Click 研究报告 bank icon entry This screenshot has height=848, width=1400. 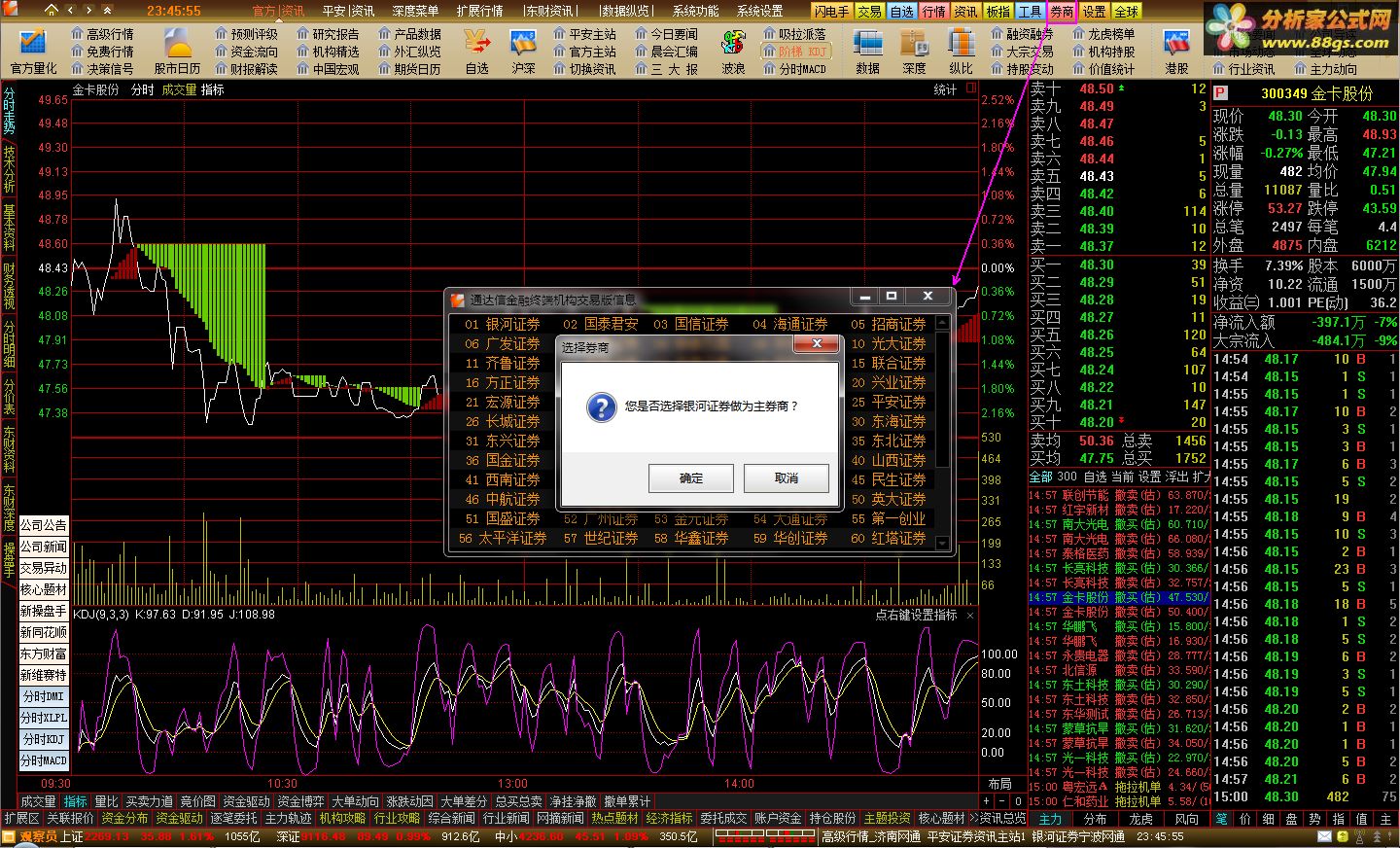point(328,34)
